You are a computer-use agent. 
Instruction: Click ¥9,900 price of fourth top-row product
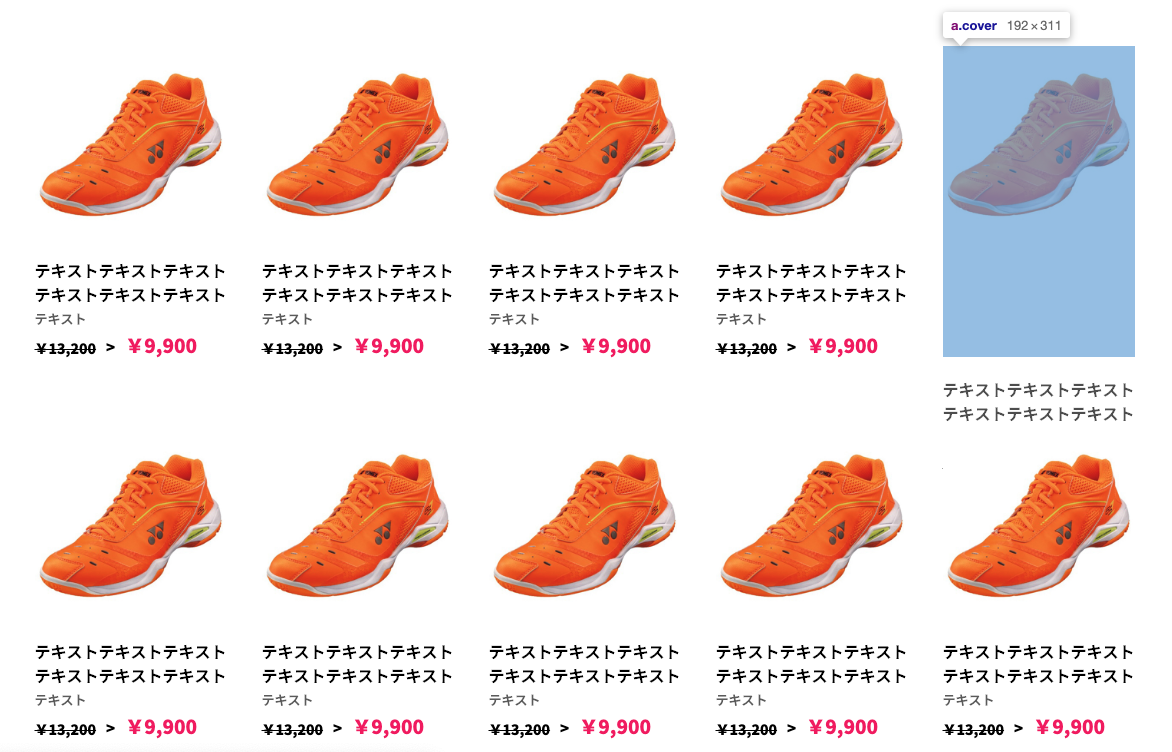point(843,347)
